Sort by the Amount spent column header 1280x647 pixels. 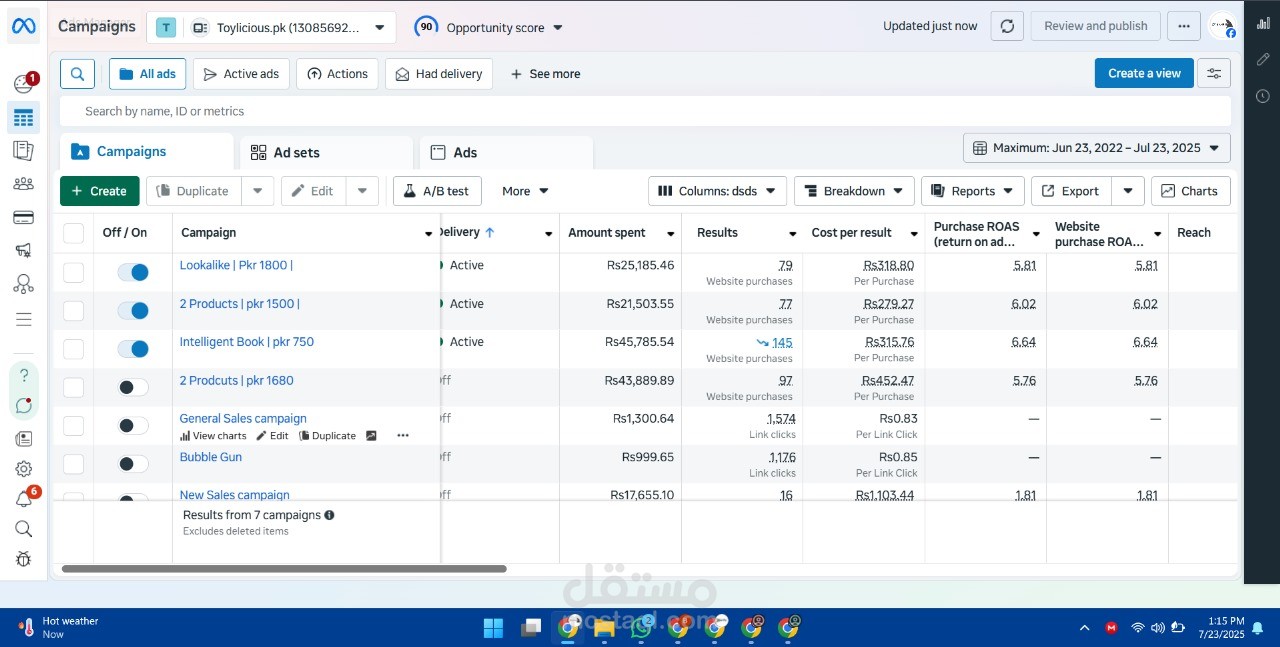[x=607, y=233]
